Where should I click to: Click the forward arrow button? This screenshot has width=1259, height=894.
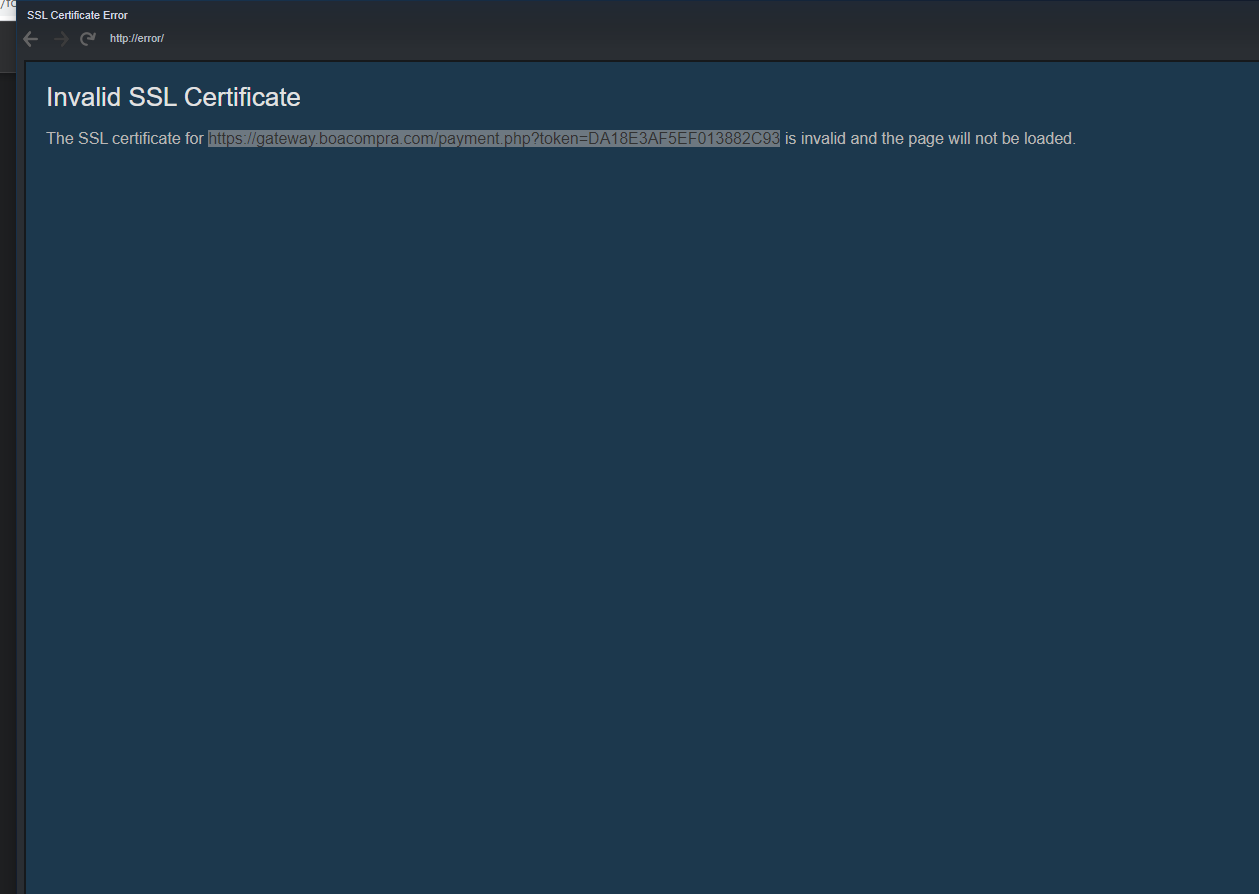tap(60, 39)
